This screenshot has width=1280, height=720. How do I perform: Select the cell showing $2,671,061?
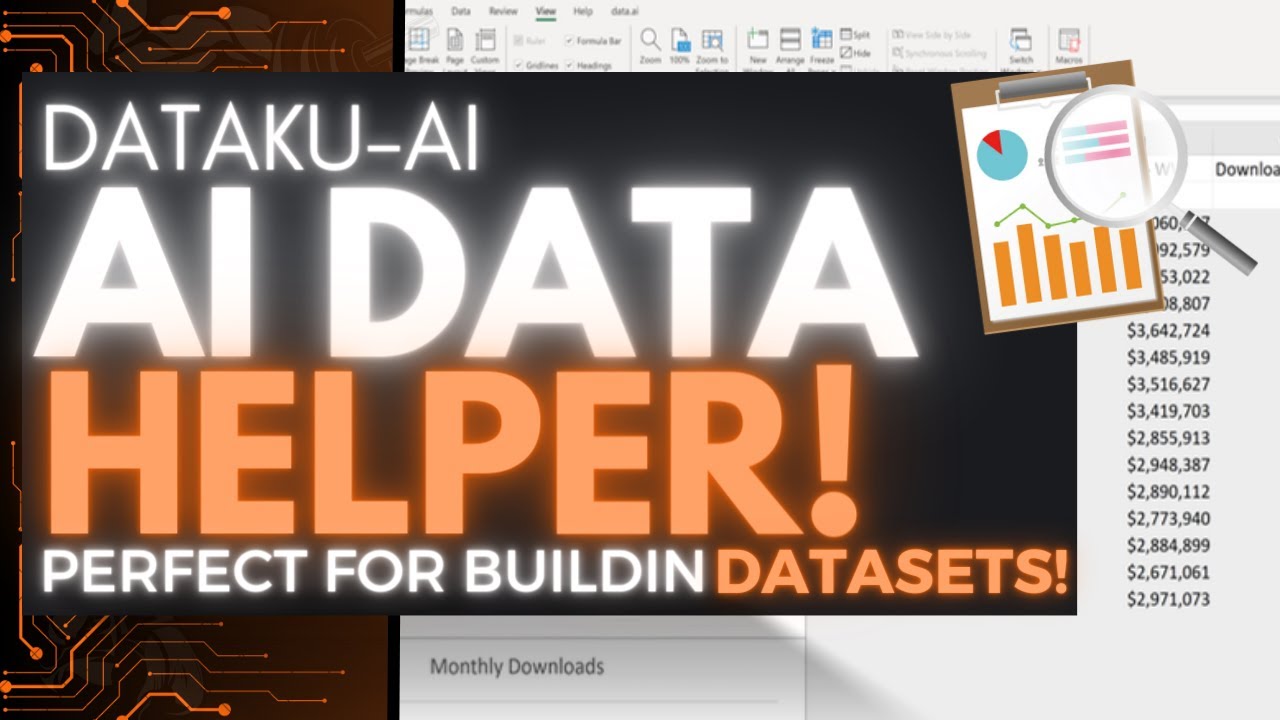pyautogui.click(x=1168, y=572)
